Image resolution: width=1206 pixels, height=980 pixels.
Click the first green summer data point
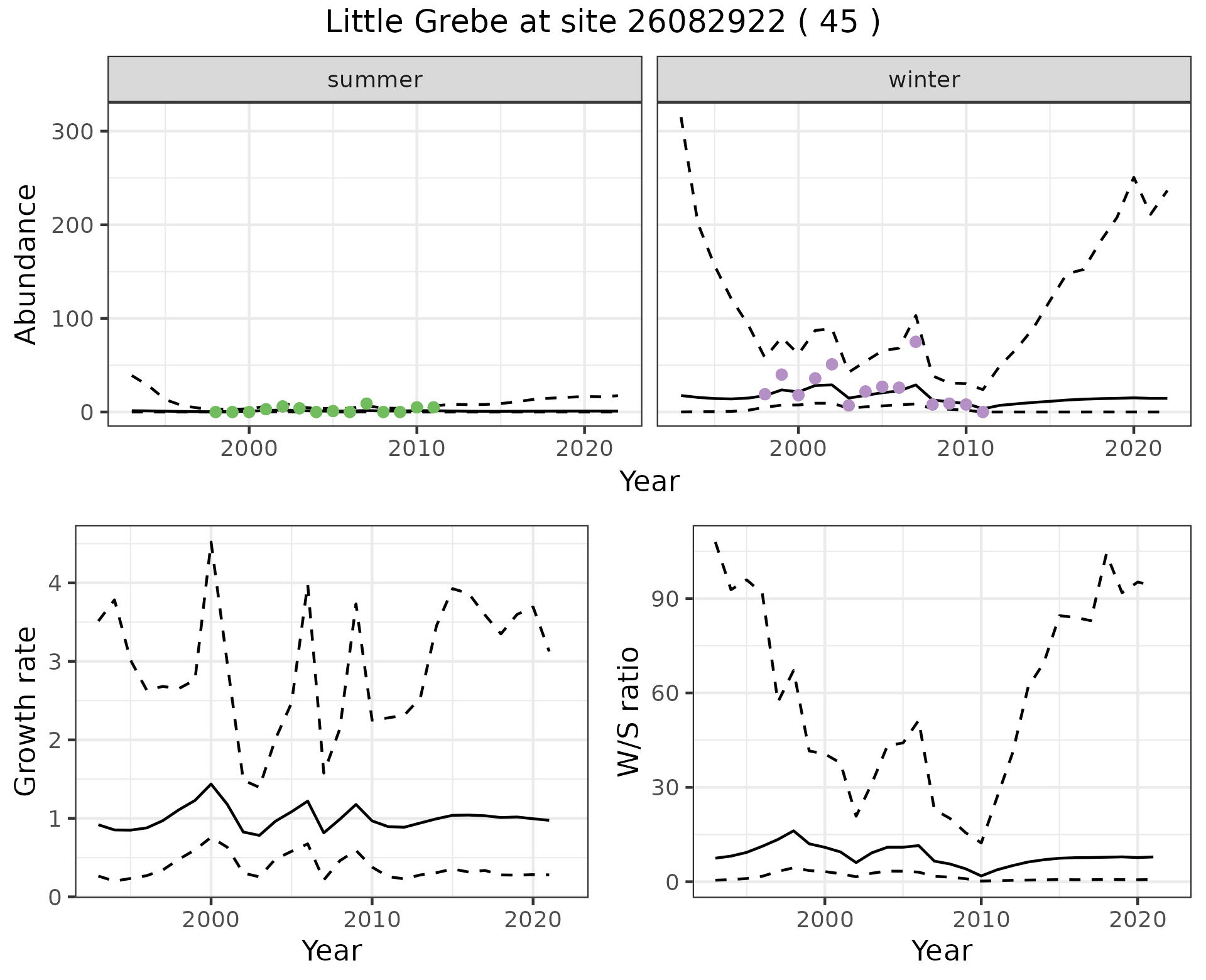point(215,412)
